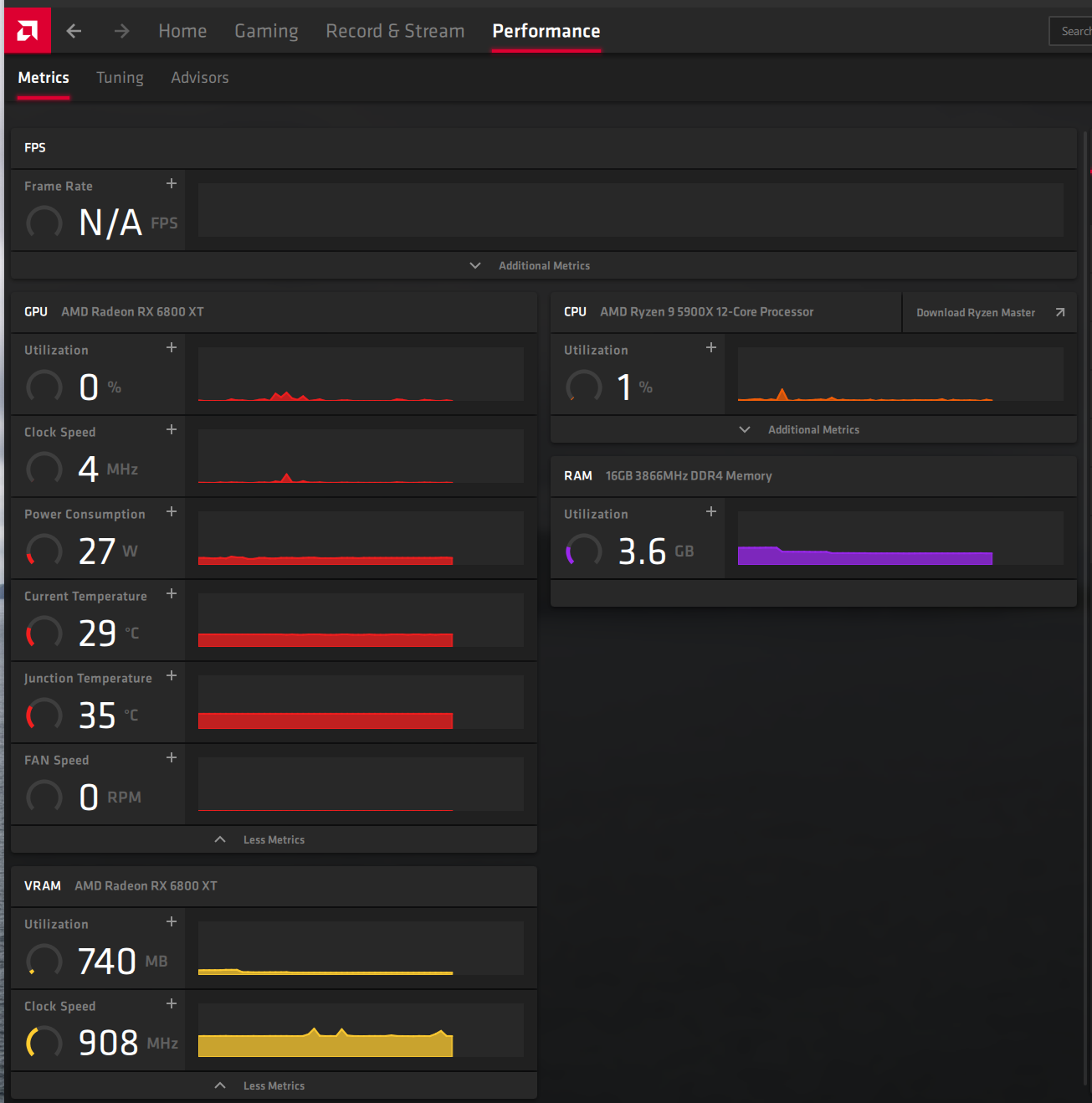Click the AMD logo icon
Screen dimensions: 1092x1103
(28, 31)
